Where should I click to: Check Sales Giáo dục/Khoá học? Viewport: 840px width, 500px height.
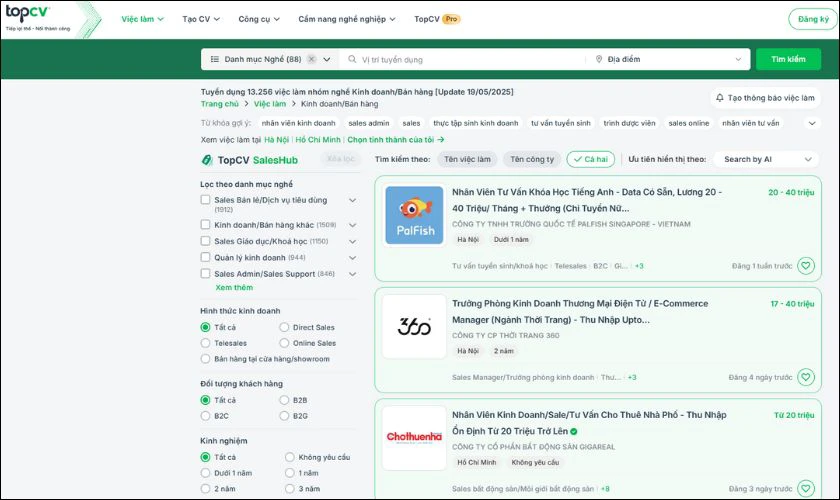[205, 241]
